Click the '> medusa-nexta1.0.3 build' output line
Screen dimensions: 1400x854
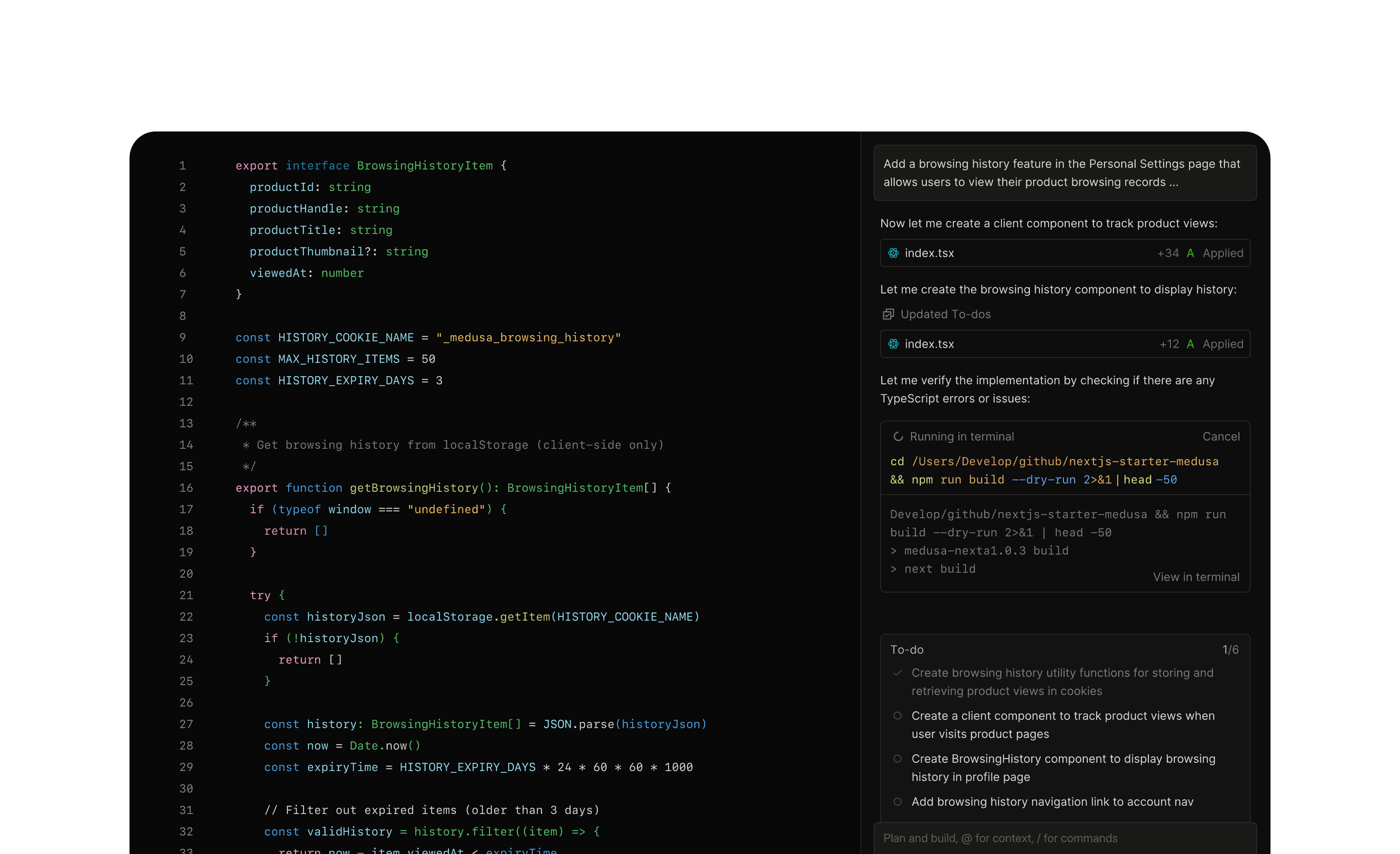[979, 551]
